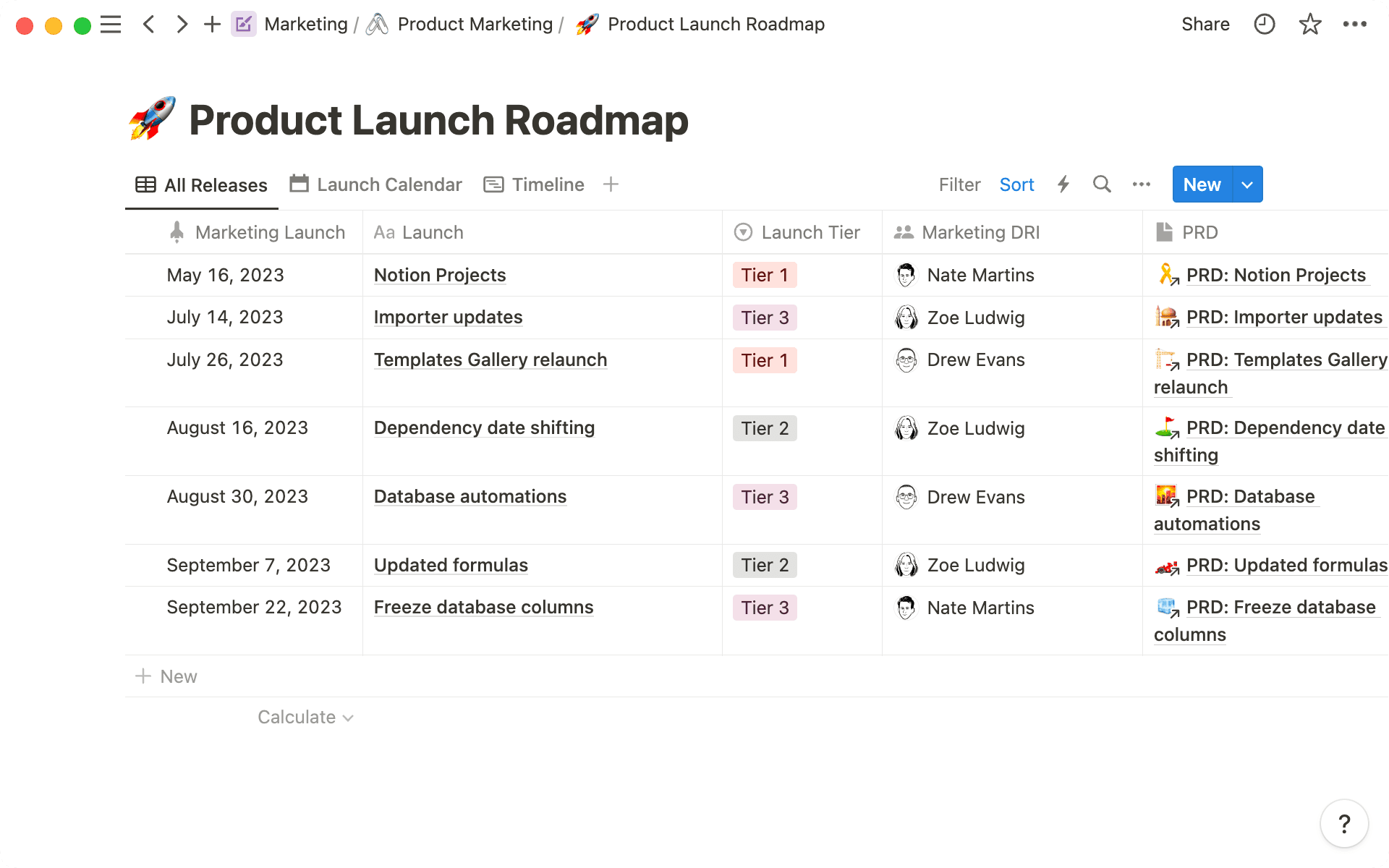Open page options with top-right ellipsis
1389x868 pixels.
1356,24
